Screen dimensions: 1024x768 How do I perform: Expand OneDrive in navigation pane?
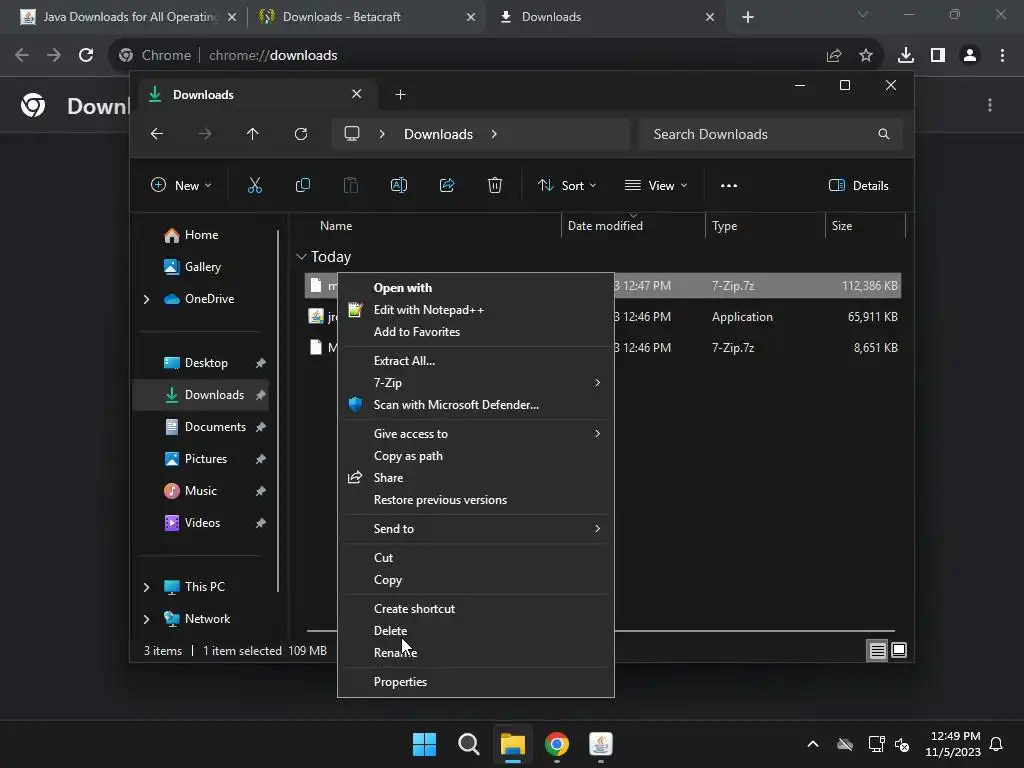click(x=146, y=299)
